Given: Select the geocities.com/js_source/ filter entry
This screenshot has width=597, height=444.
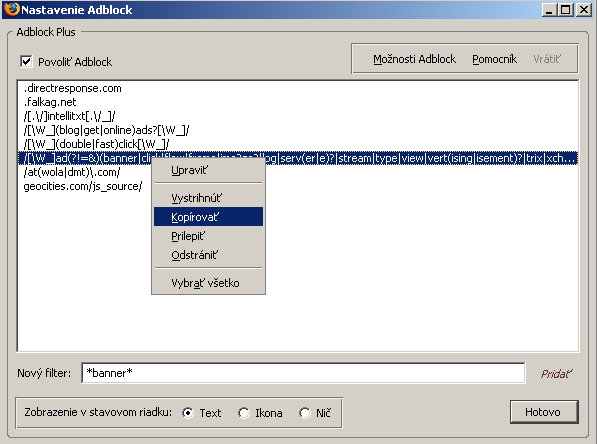Looking at the screenshot, I should (298, 186).
